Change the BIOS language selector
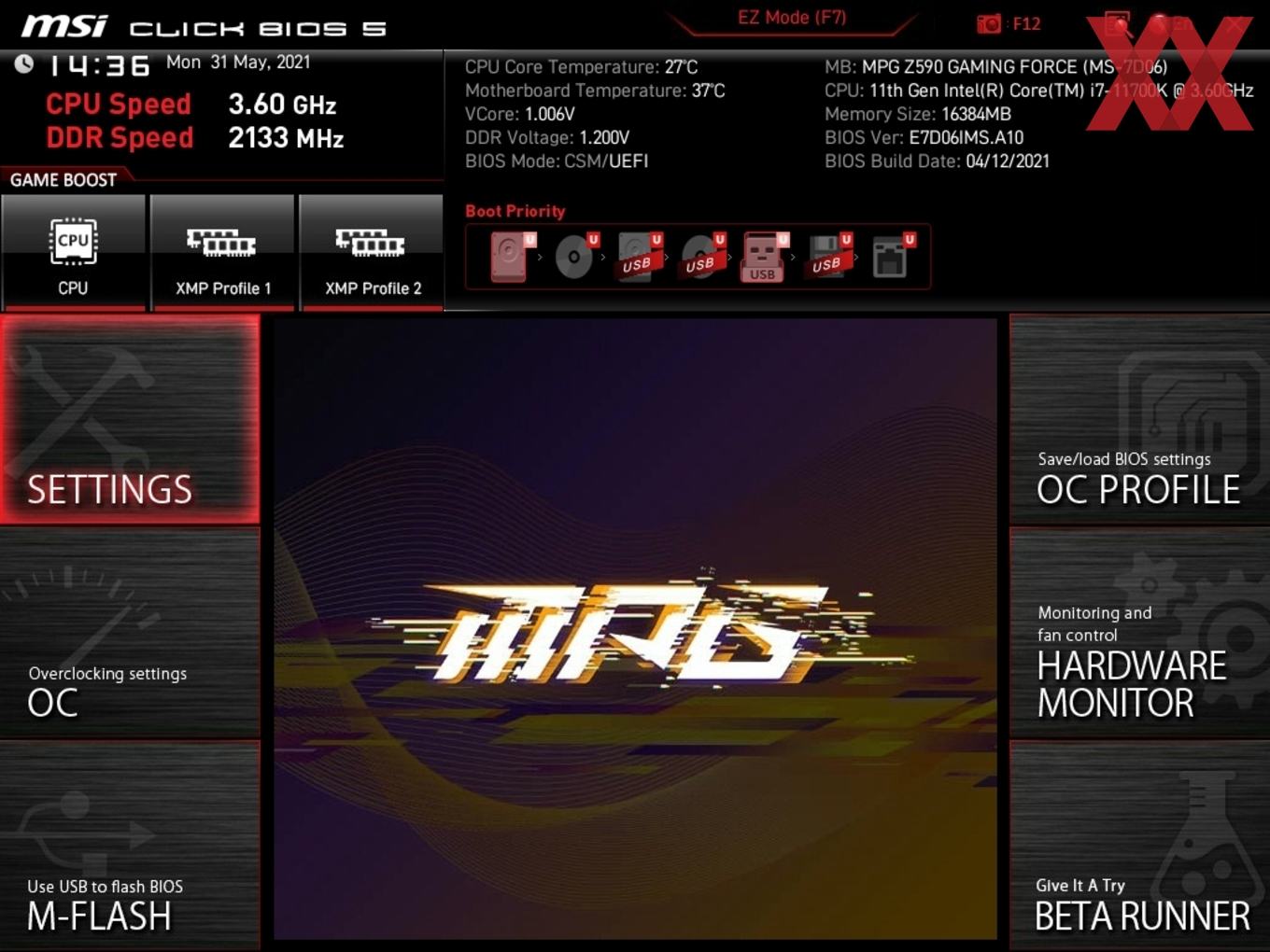 1171,23
